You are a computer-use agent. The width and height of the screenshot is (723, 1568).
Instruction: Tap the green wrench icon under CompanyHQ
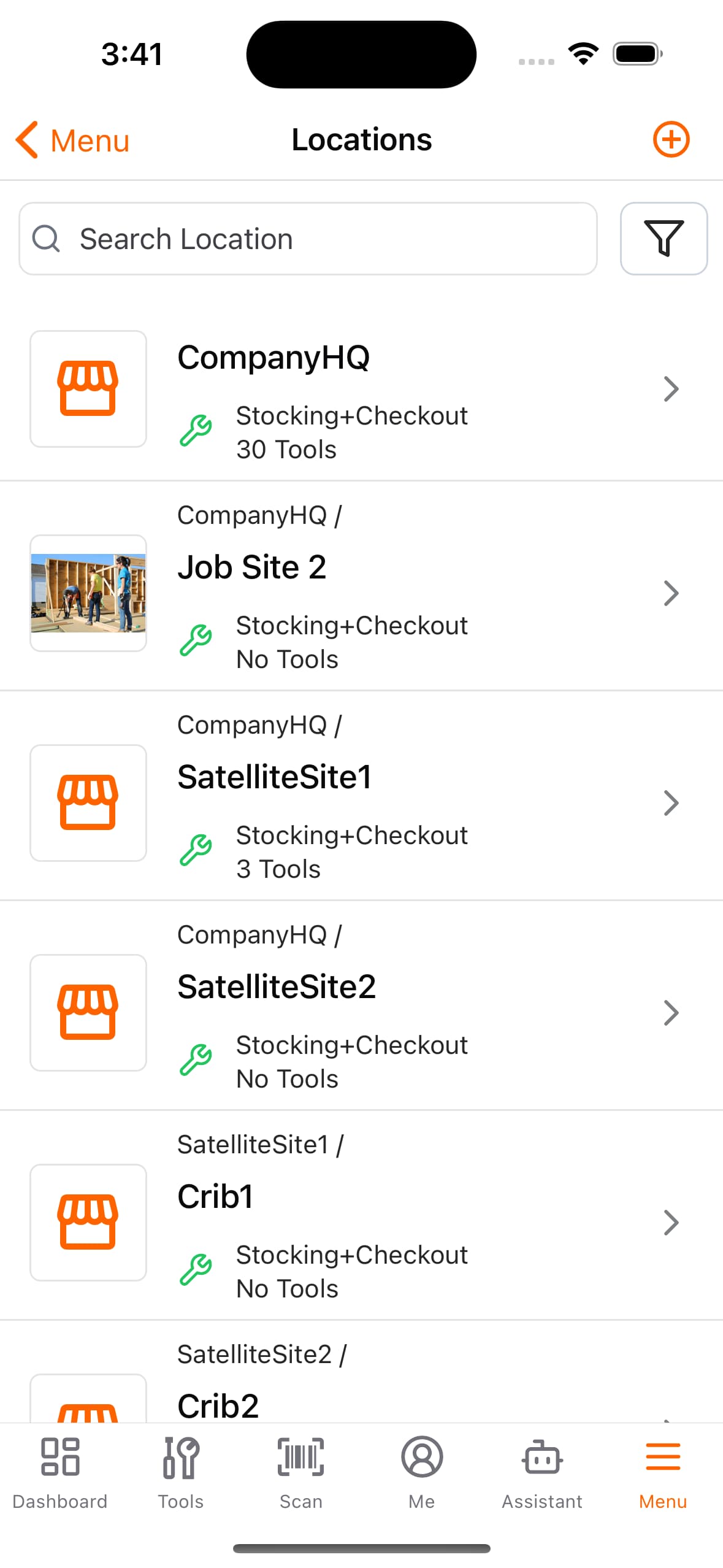196,431
